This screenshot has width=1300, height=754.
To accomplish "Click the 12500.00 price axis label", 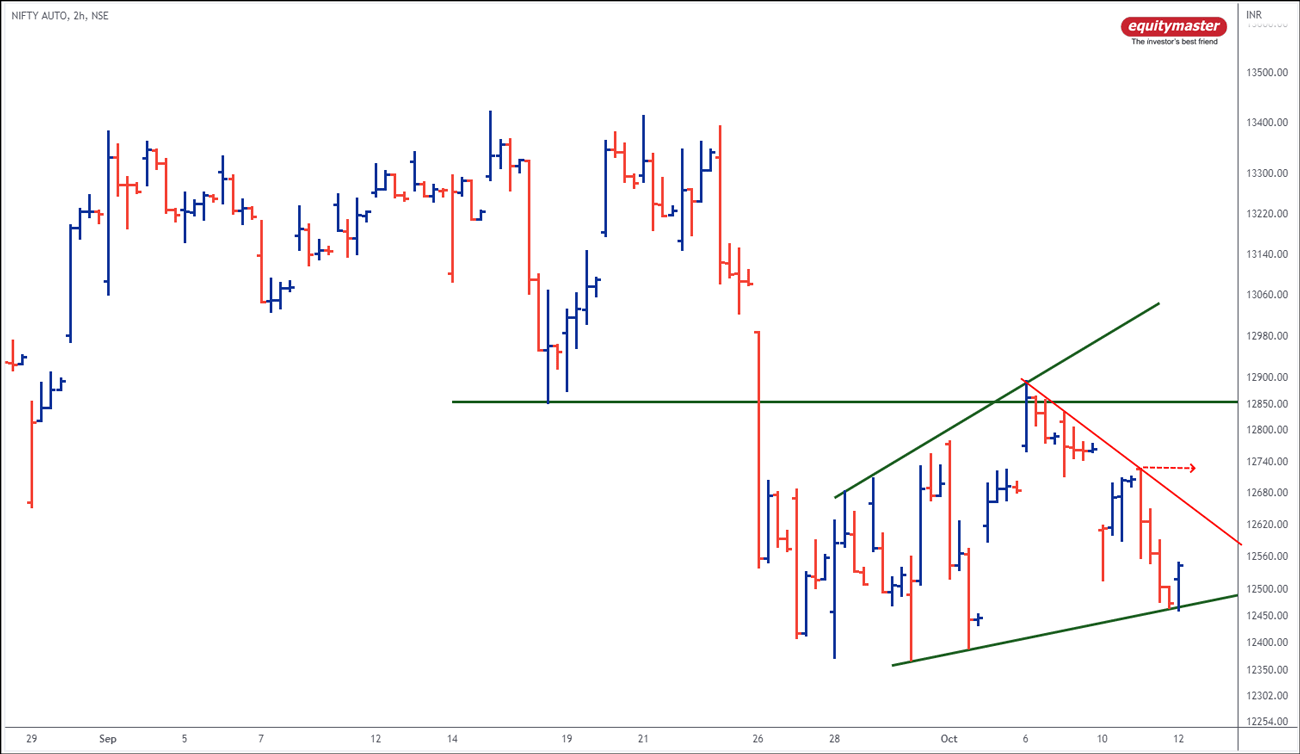I will coord(1265,589).
